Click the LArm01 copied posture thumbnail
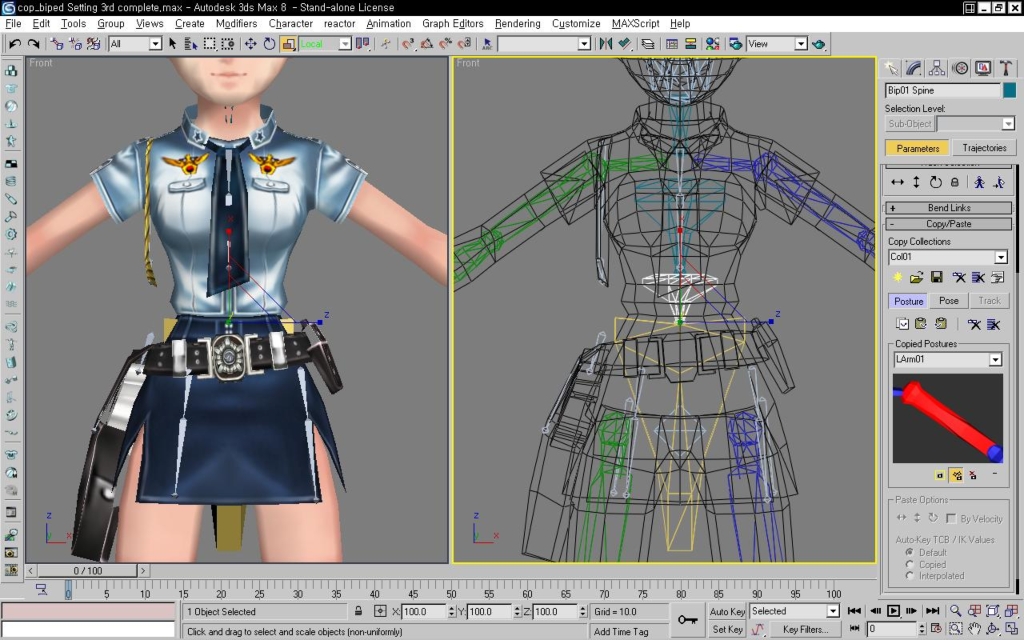Screen dimensions: 1024x640 pos(948,418)
